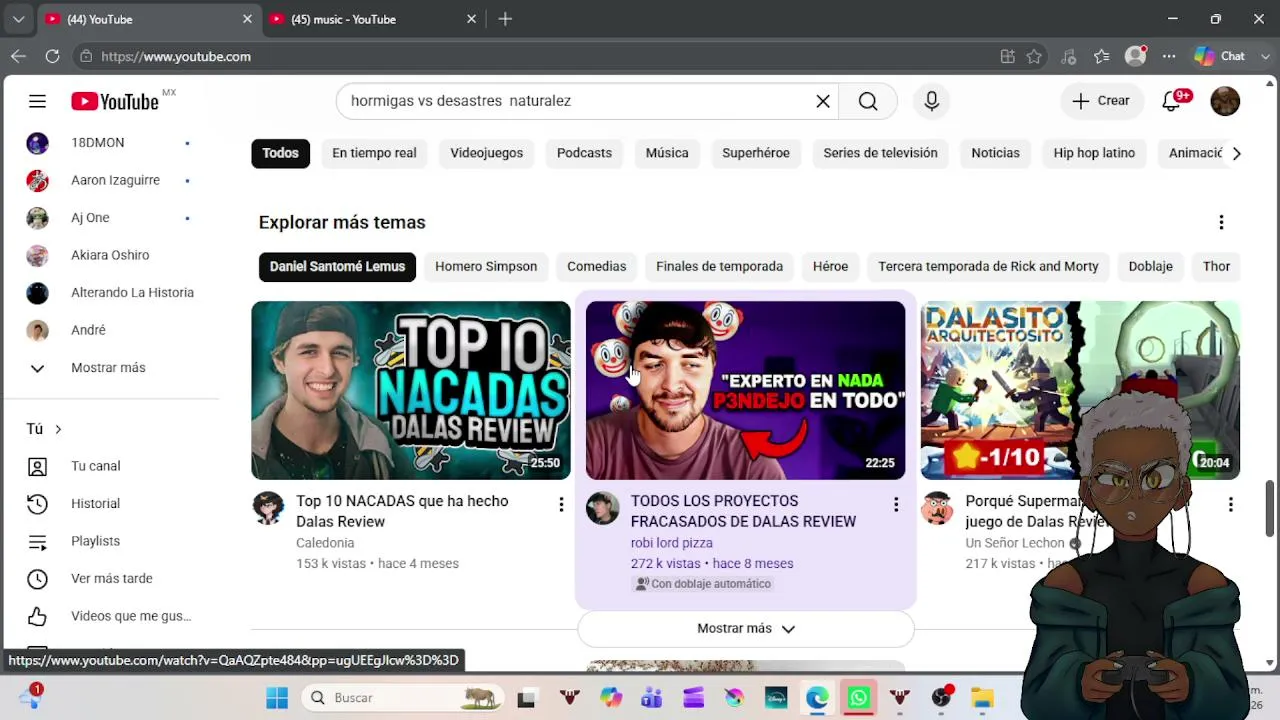
Task: Open the Crear menu
Action: pyautogui.click(x=1101, y=101)
